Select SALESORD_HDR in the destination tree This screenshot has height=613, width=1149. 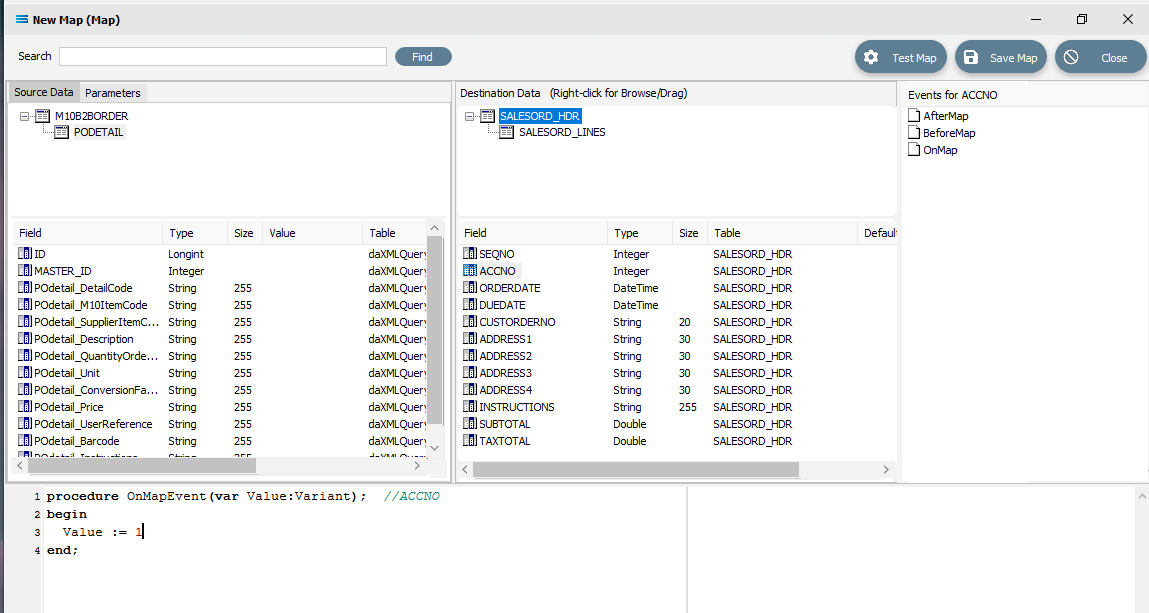540,116
